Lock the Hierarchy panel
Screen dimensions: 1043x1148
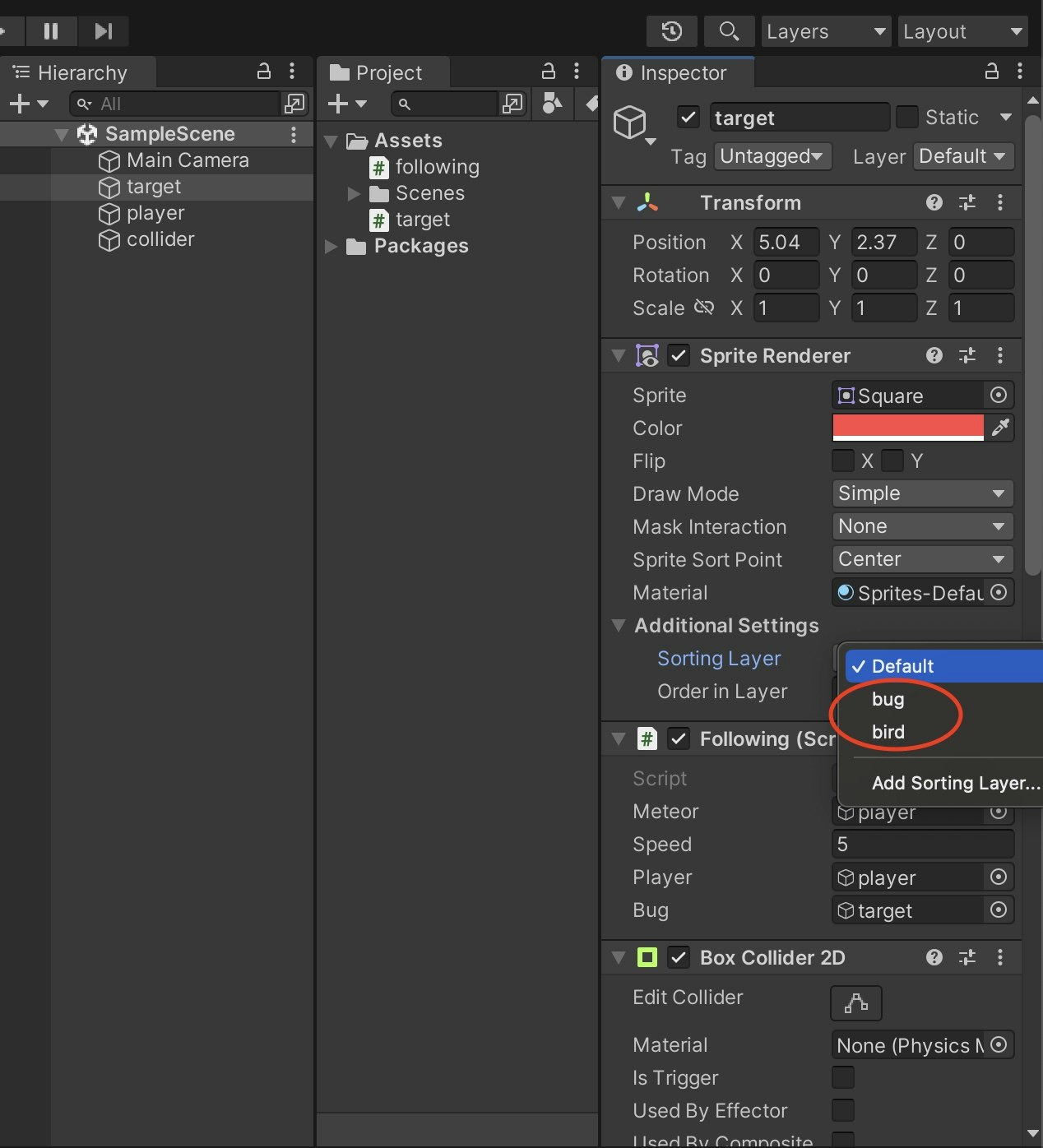[x=264, y=72]
